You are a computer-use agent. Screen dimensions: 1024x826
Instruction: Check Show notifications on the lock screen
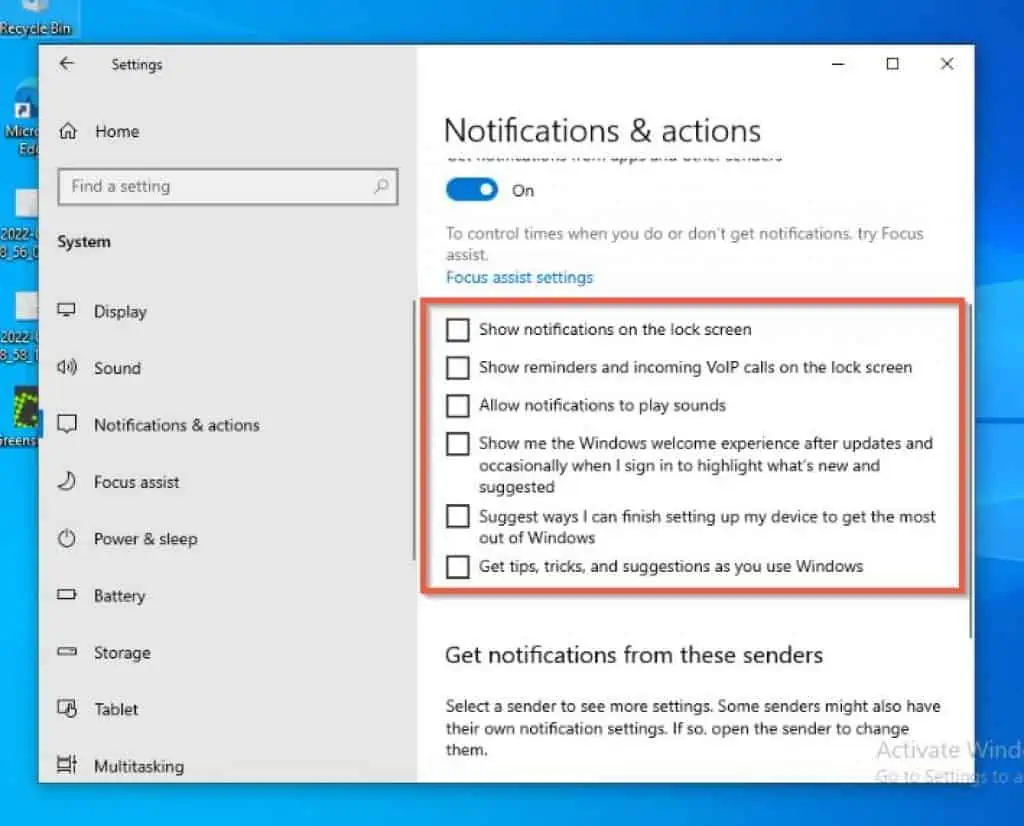(458, 329)
